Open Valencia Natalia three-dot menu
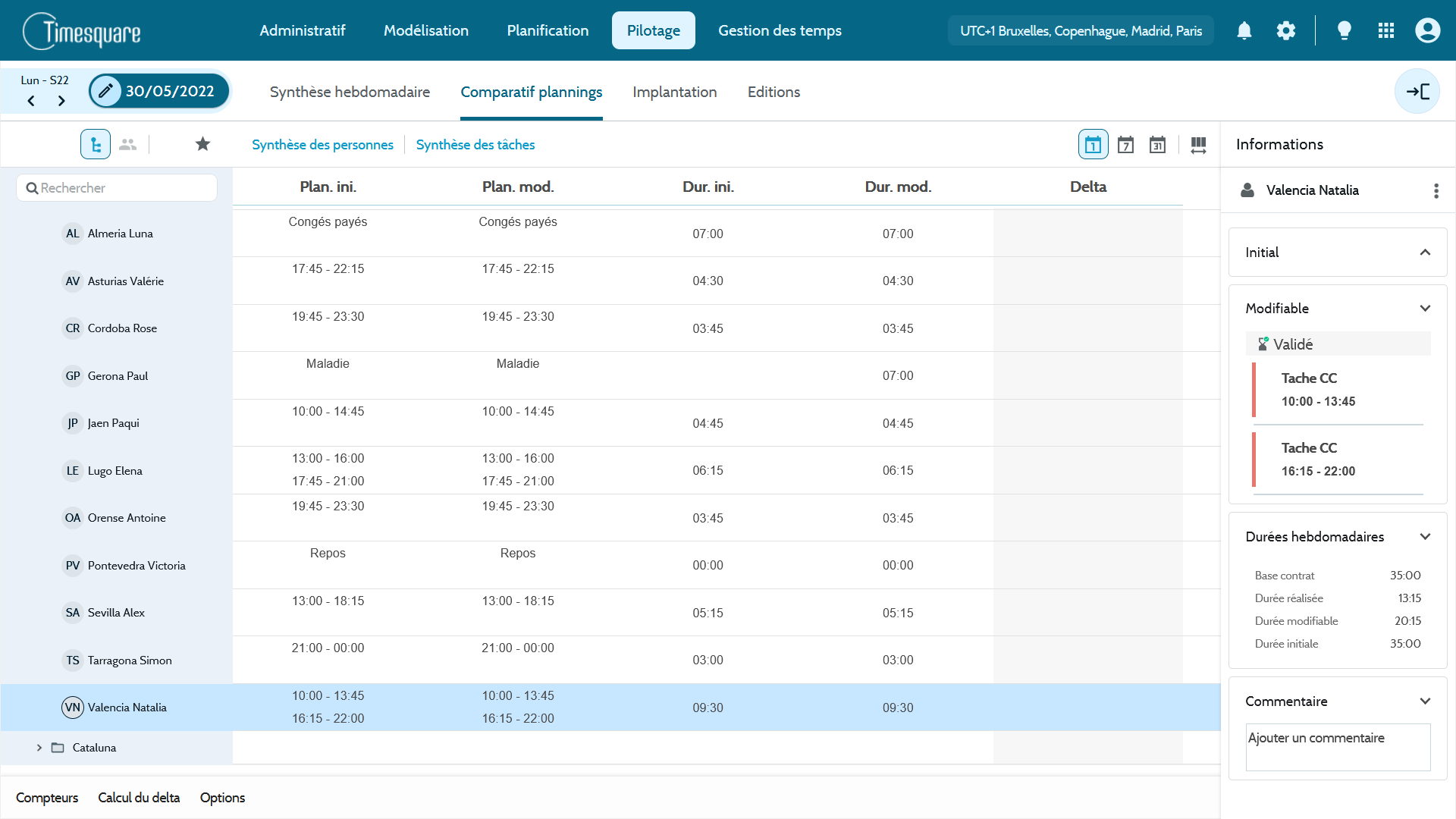The image size is (1456, 819). click(x=1436, y=190)
